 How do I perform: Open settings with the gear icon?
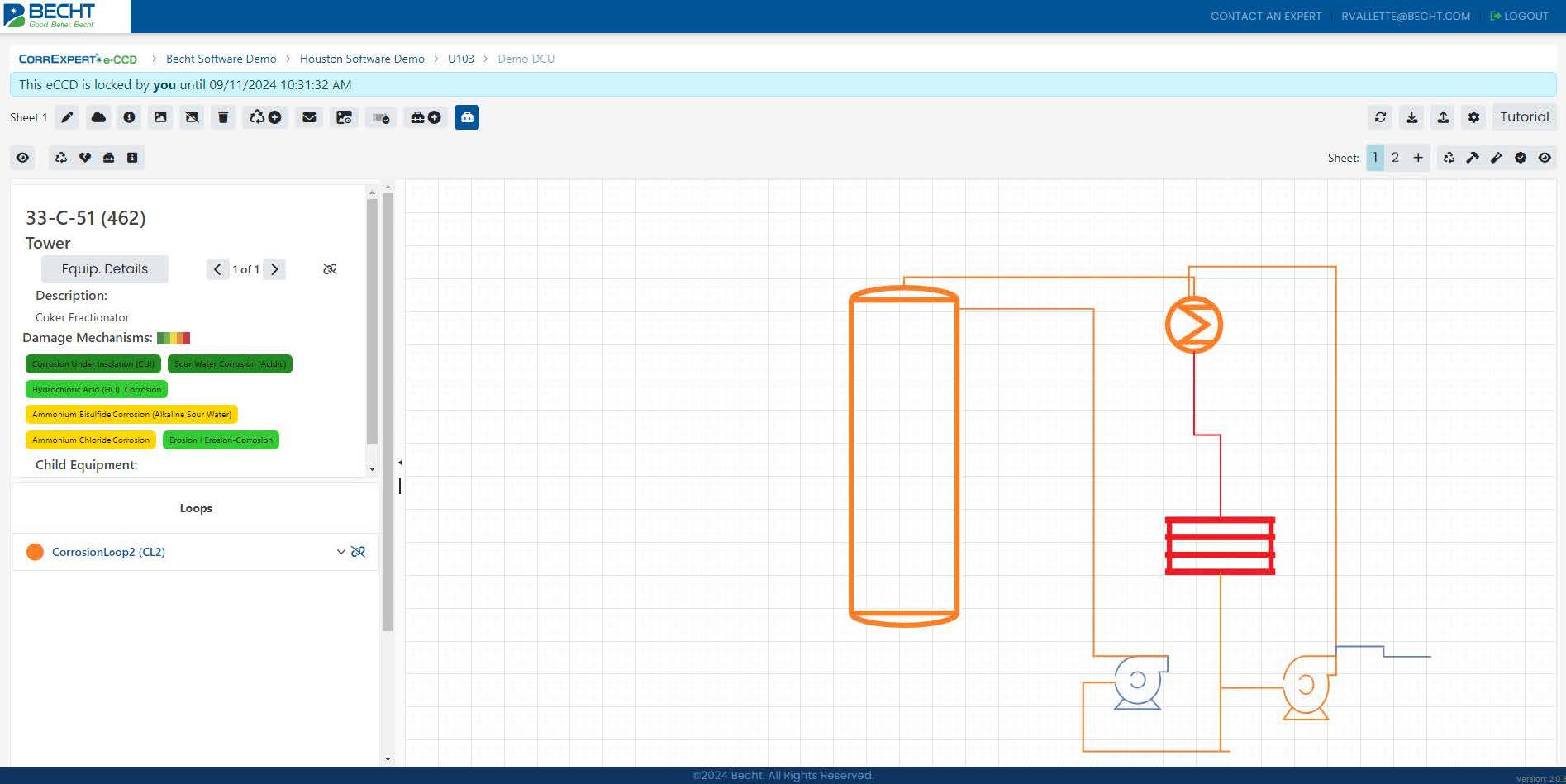click(x=1473, y=117)
